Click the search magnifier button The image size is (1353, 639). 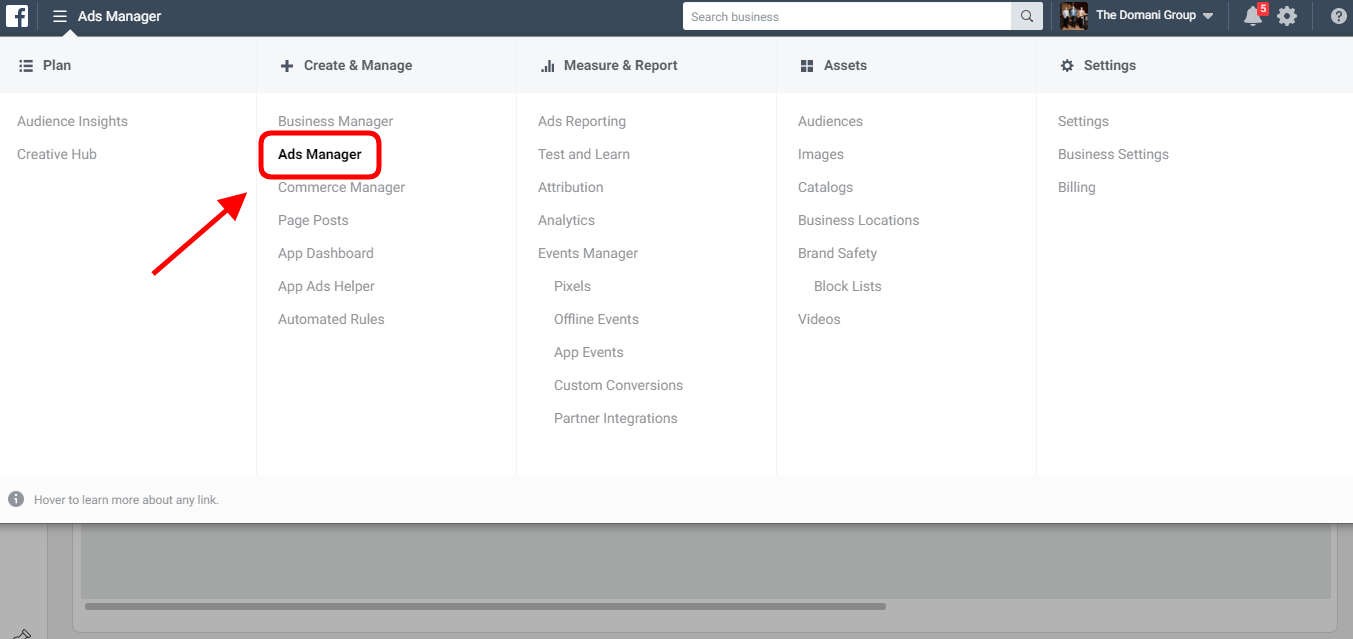[1026, 16]
